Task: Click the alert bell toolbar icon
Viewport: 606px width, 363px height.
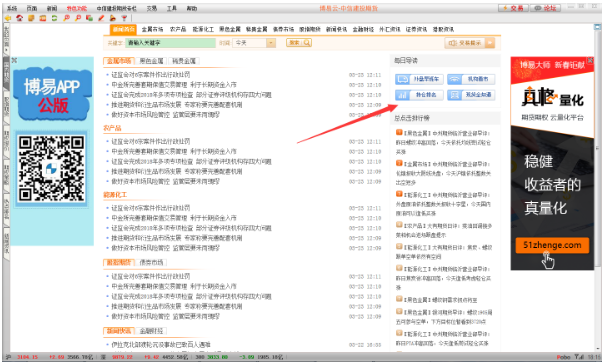Action: pos(112,18)
